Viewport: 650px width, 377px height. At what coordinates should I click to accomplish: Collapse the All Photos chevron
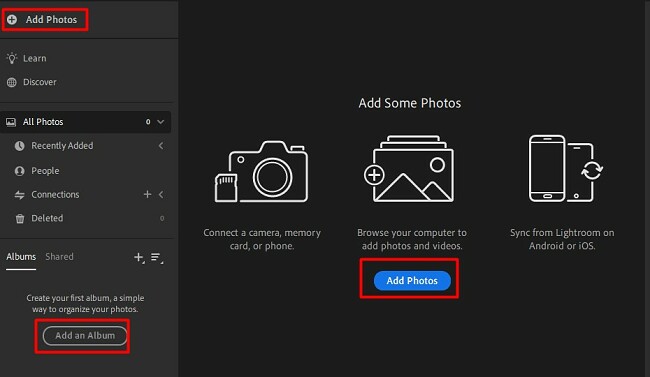tap(161, 122)
